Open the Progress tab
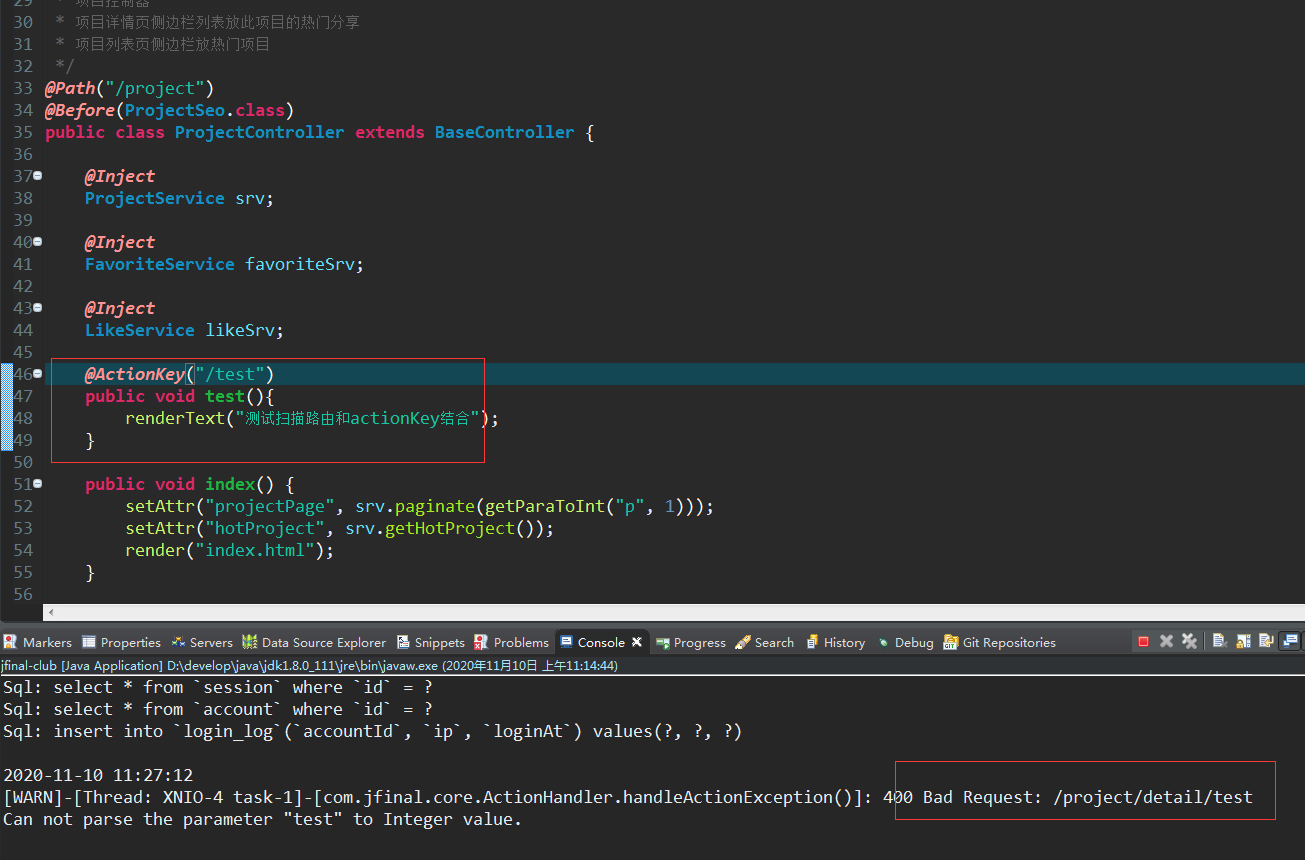The image size is (1305, 860). pos(690,642)
